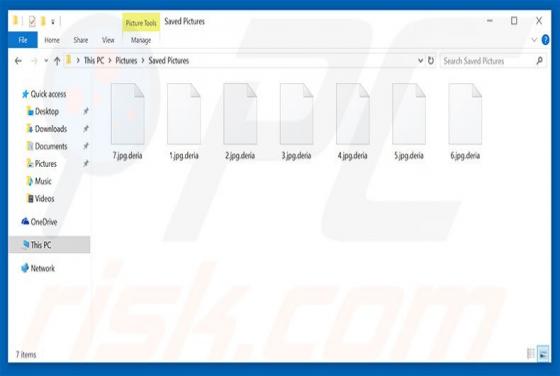Image resolution: width=560 pixels, height=376 pixels.
Task: Expand recent locations dropdown arrow
Action: click(46, 61)
